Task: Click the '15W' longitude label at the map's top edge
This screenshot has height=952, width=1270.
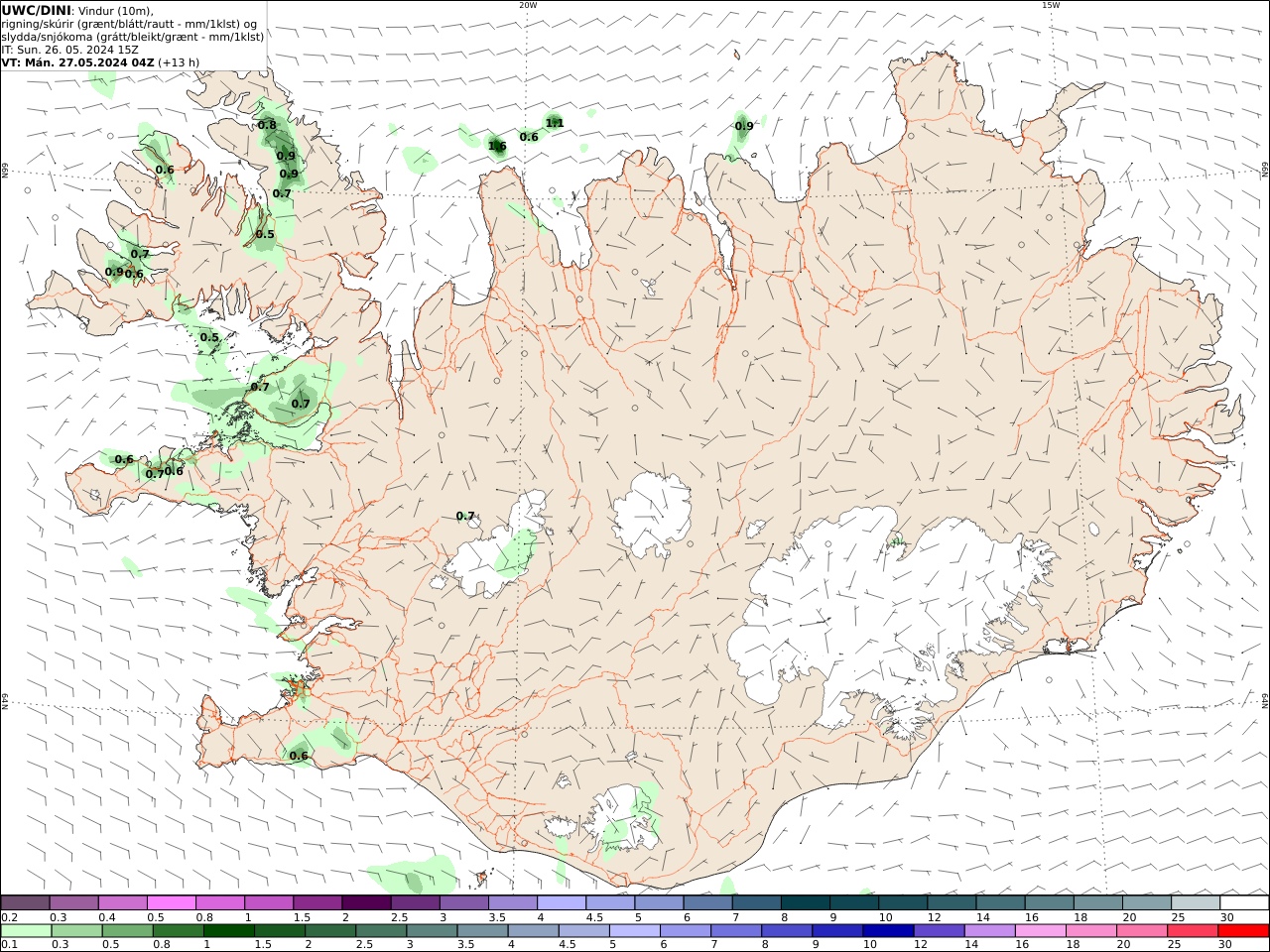Action: [x=1051, y=5]
